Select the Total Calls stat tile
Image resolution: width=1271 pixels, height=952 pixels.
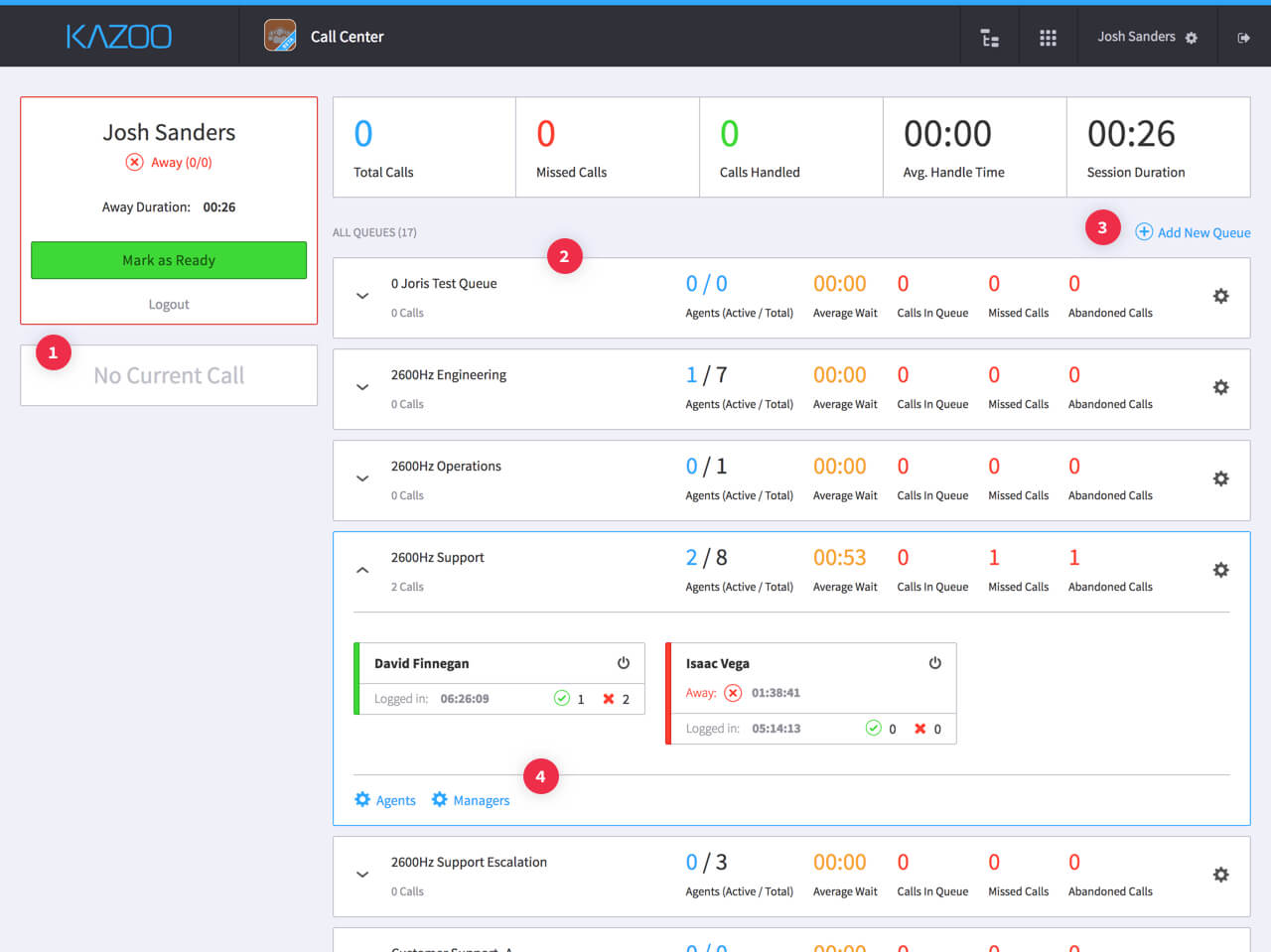[424, 147]
